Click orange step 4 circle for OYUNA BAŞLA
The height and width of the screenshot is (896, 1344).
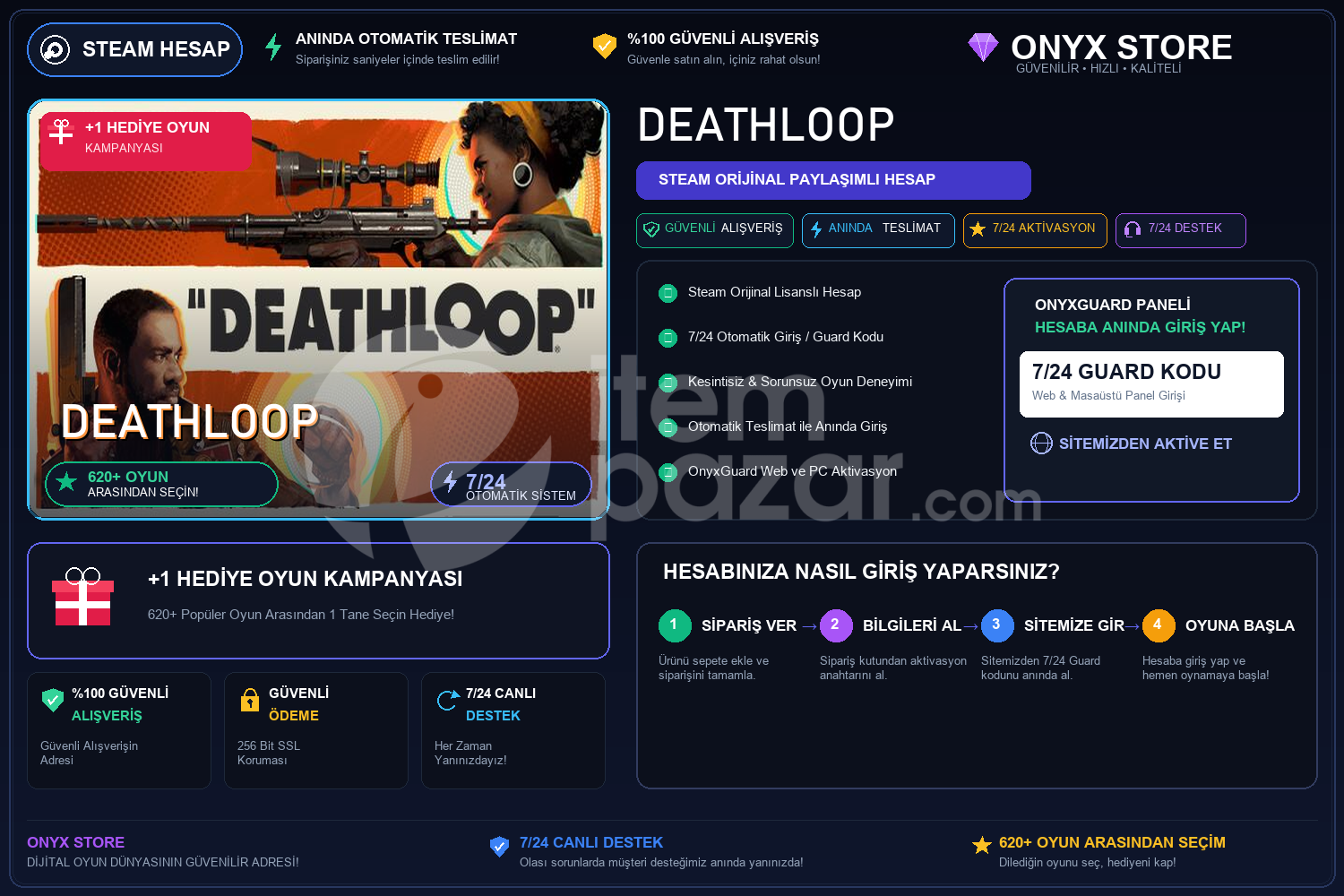tap(1159, 625)
